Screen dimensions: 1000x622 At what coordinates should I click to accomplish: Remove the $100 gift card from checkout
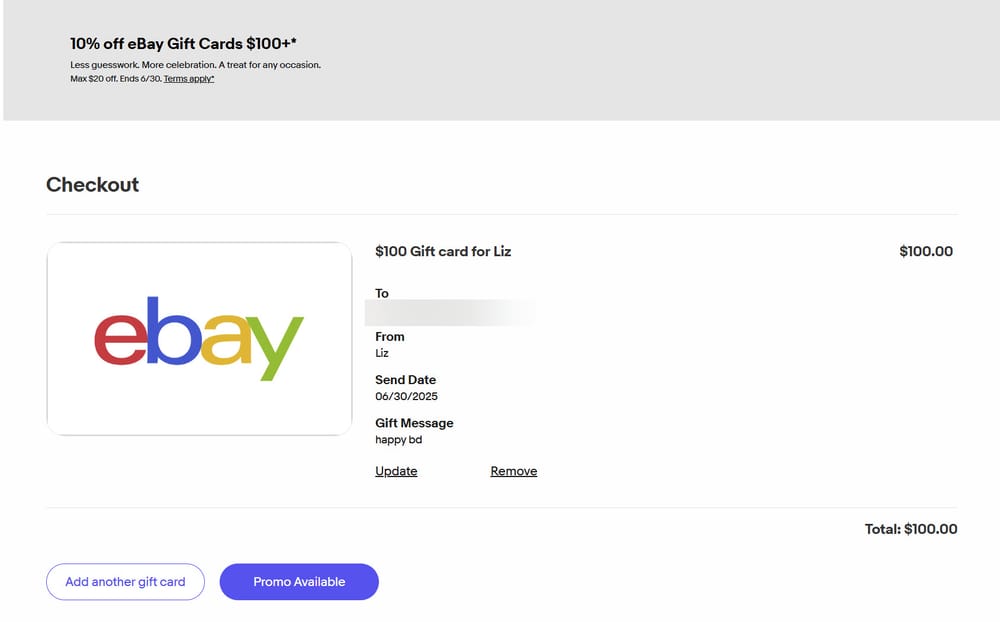click(513, 470)
